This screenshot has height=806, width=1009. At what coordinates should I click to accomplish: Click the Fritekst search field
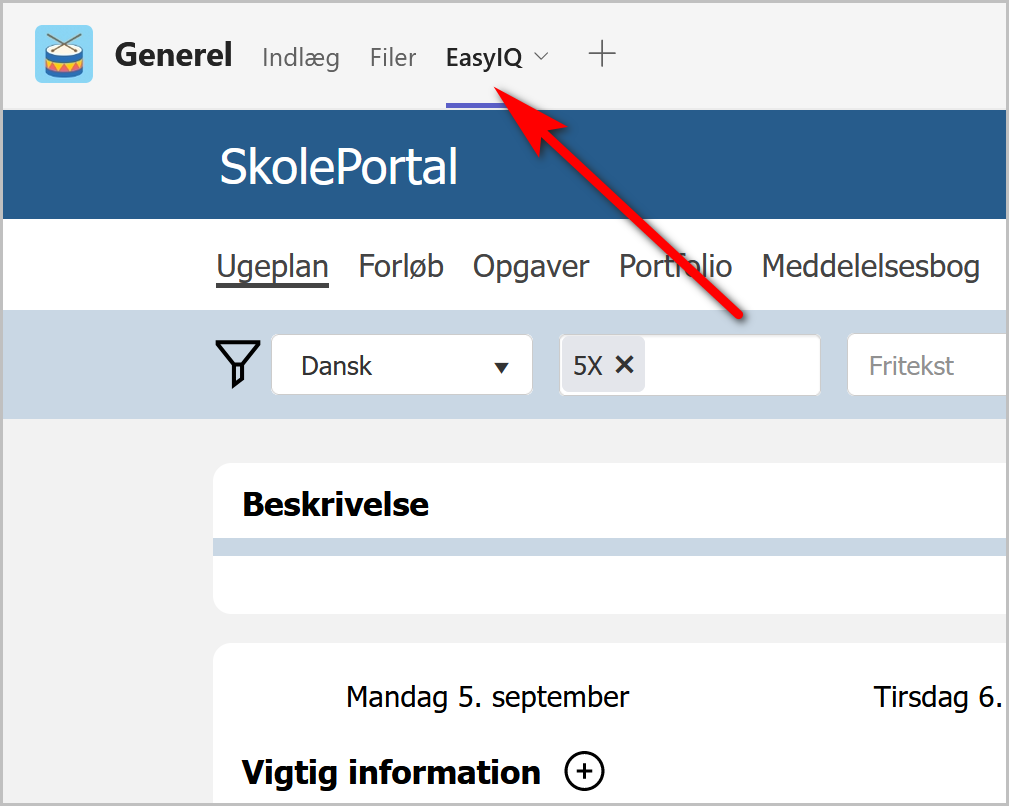[x=927, y=365]
